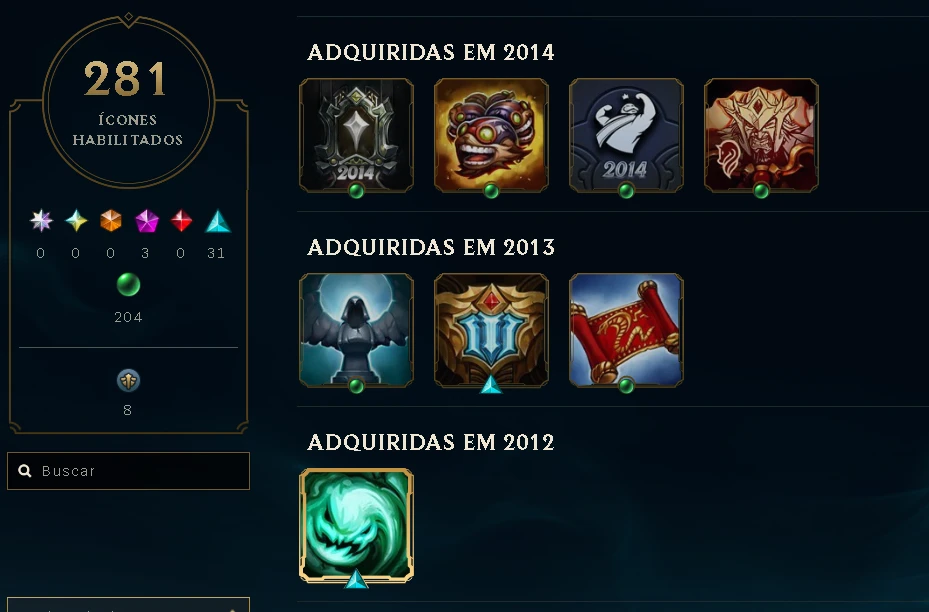Open the sort dropdown below search
This screenshot has height=612, width=929.
(129, 605)
